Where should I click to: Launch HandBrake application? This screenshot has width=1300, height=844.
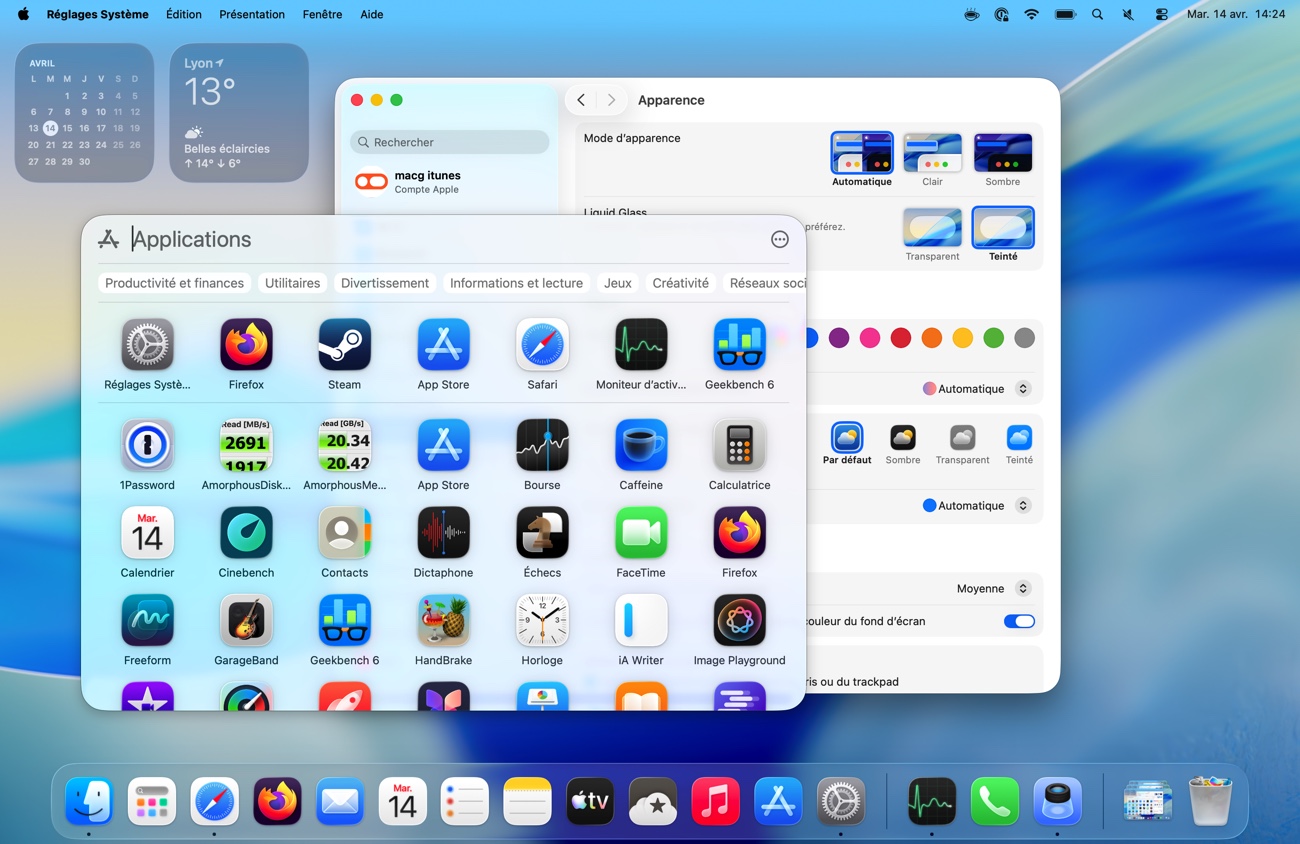pos(443,622)
